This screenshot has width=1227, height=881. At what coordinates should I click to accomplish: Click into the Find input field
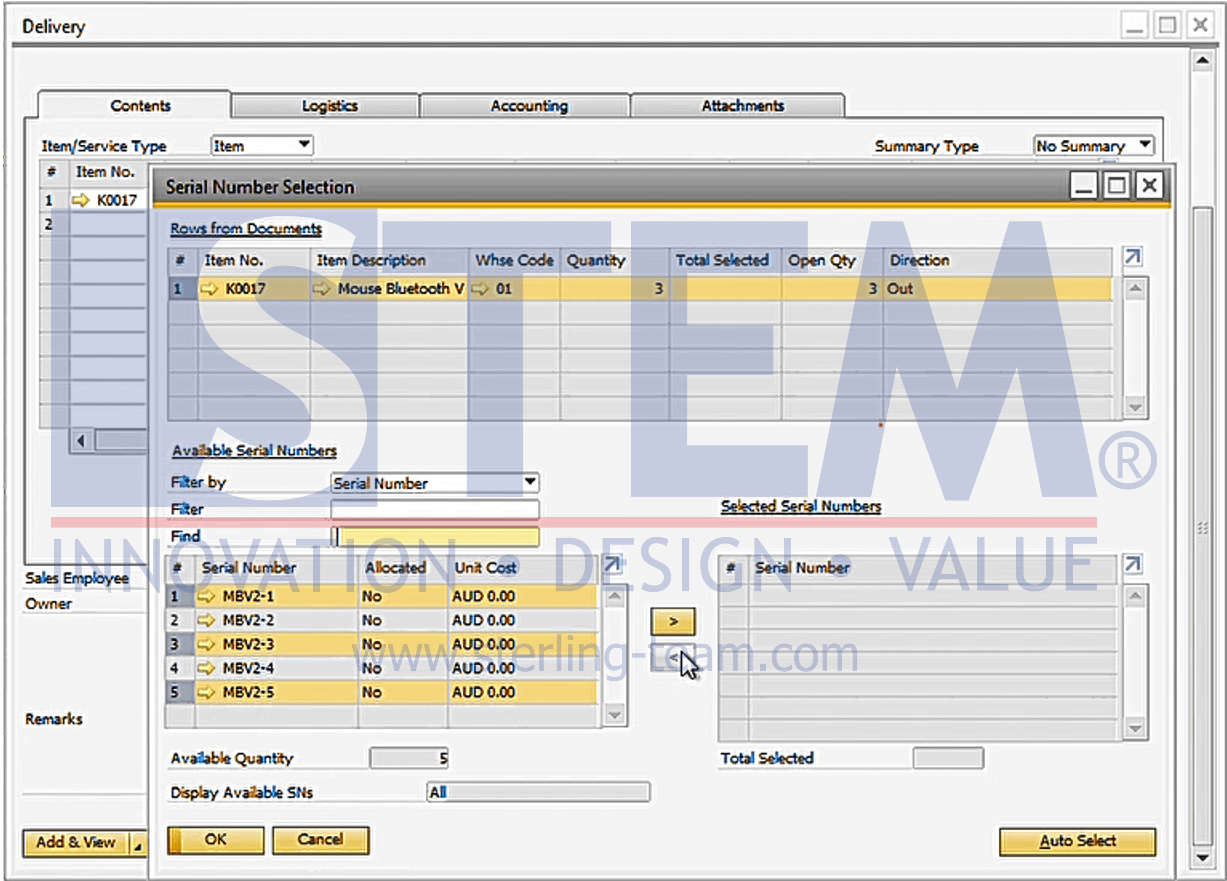[x=435, y=537]
